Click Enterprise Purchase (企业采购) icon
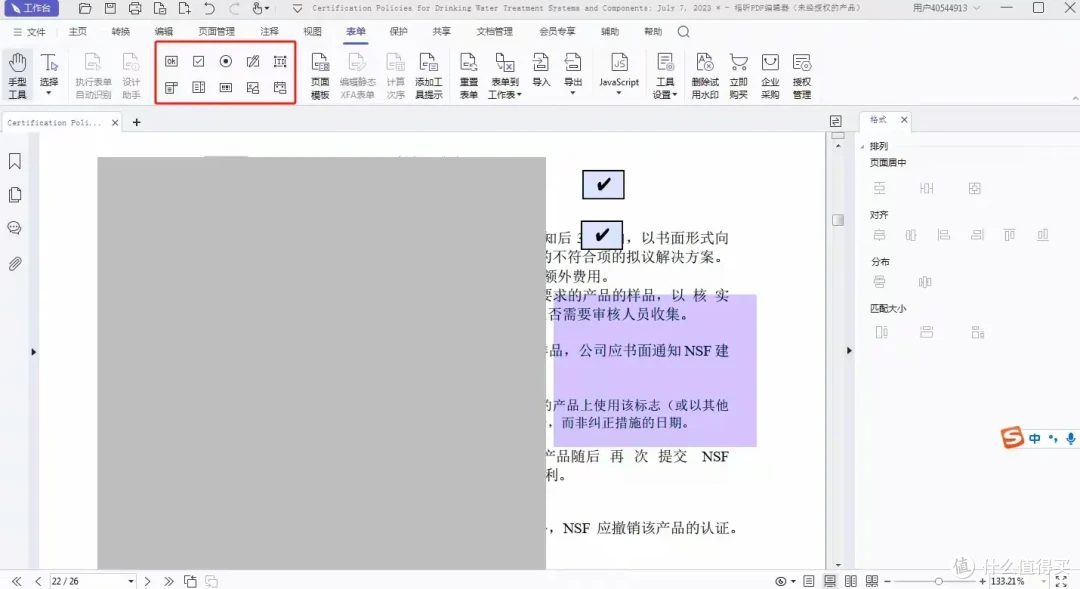 tap(770, 76)
